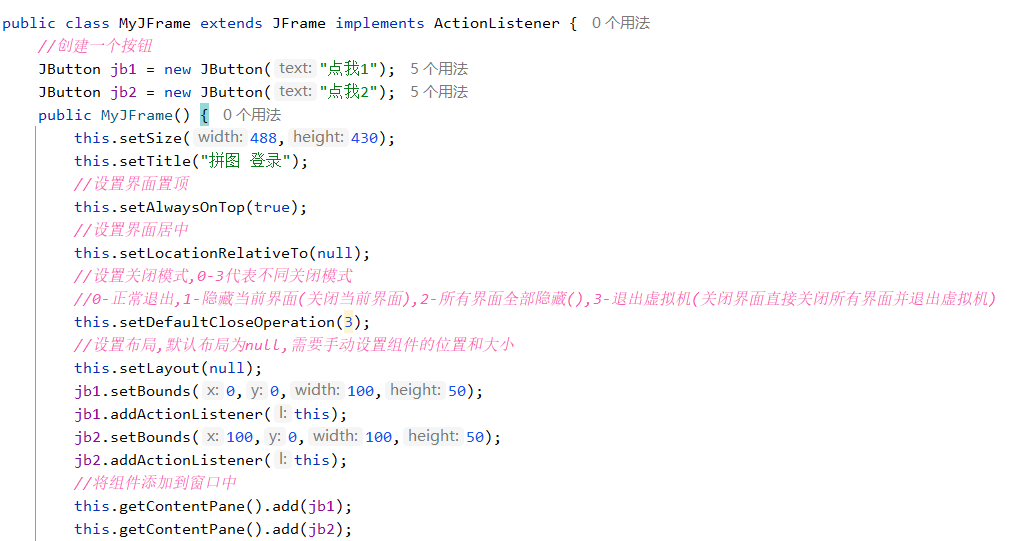Click the extends keyword
The width and height of the screenshot is (1032, 541).
(231, 23)
